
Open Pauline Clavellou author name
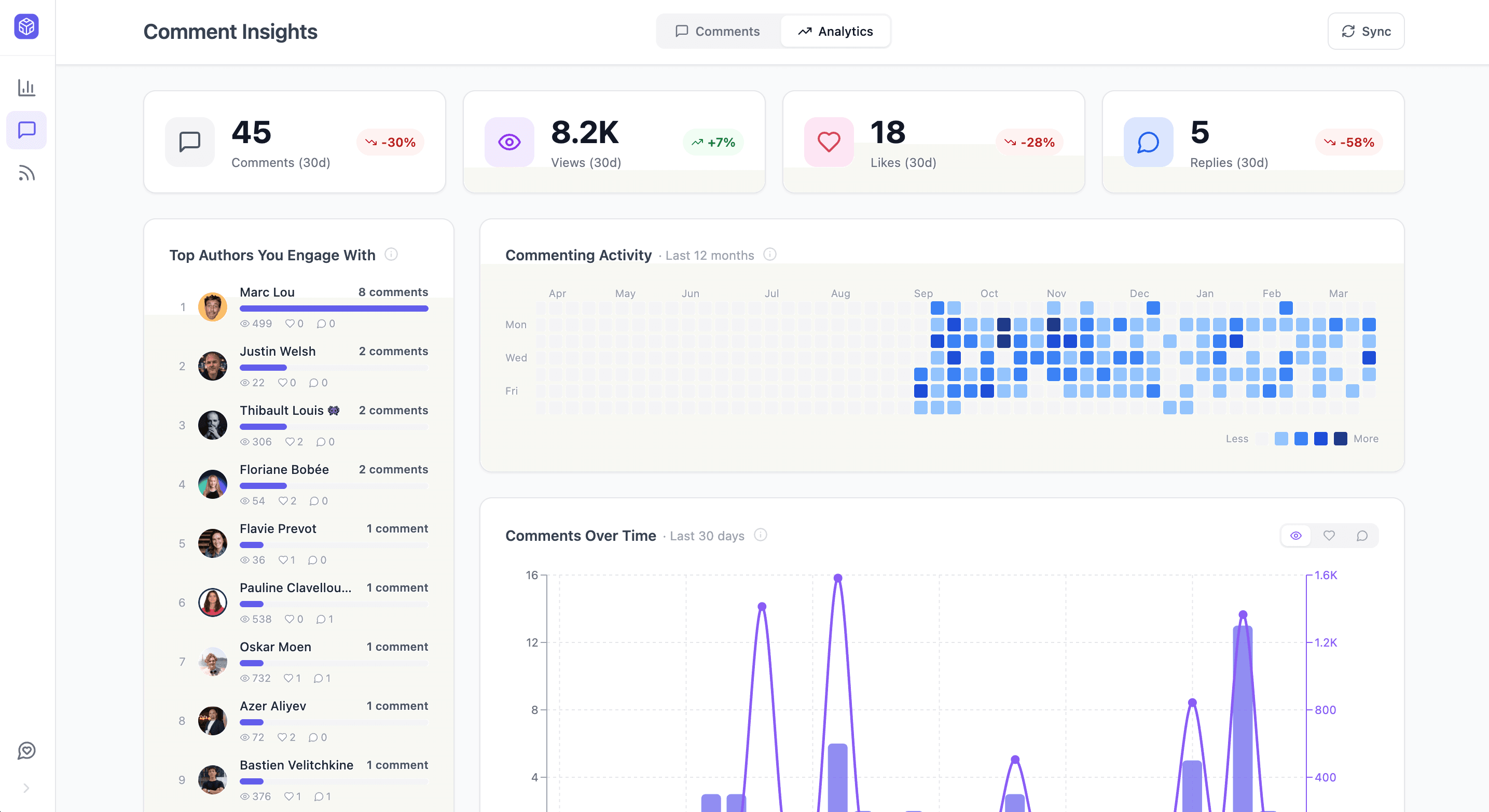click(295, 587)
